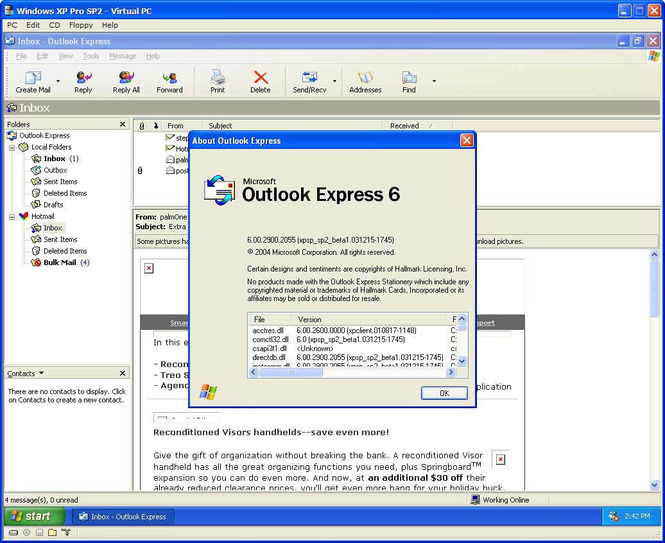Open the File menu in Outlook Express
665x543 pixels.
click(21, 56)
